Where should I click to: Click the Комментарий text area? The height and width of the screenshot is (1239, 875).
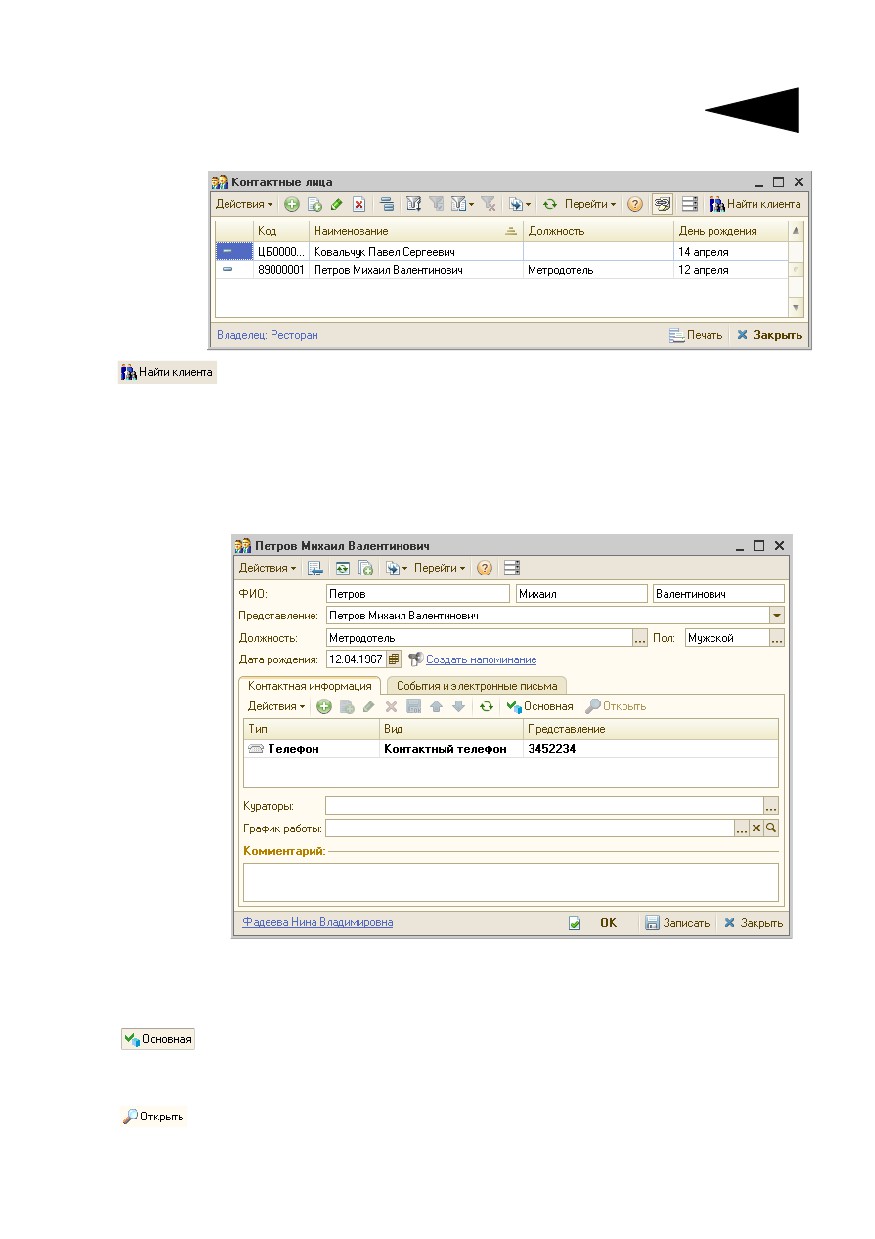click(510, 882)
